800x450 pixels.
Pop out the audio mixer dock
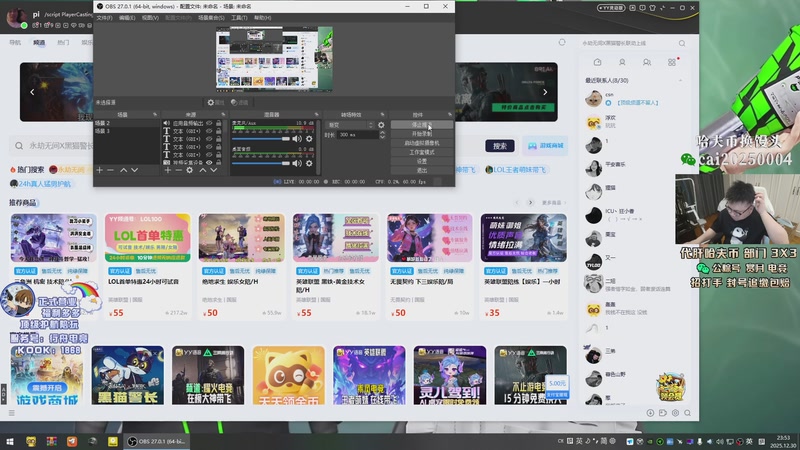click(x=316, y=114)
